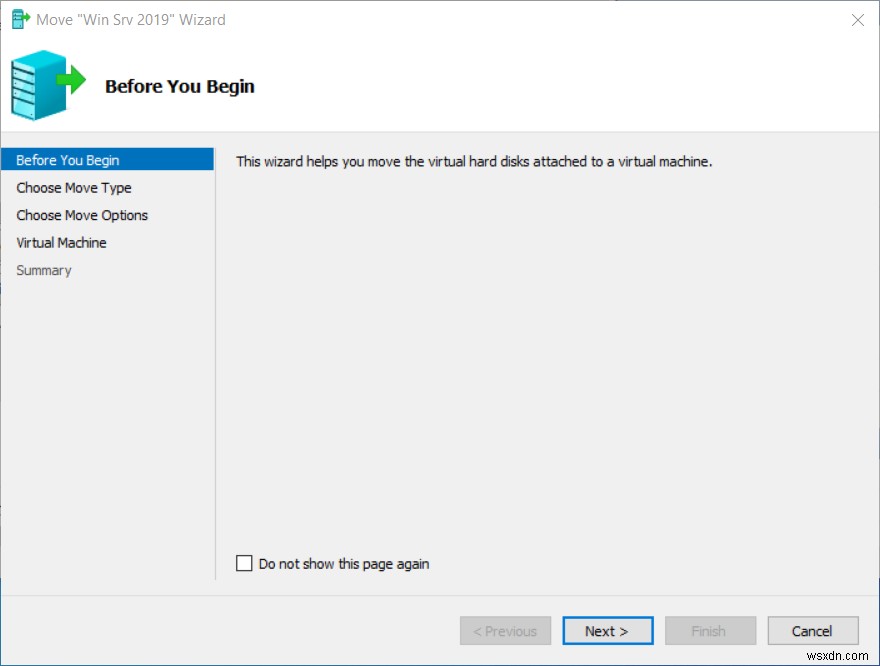
Task: Click the disabled Previous button
Action: click(x=505, y=630)
